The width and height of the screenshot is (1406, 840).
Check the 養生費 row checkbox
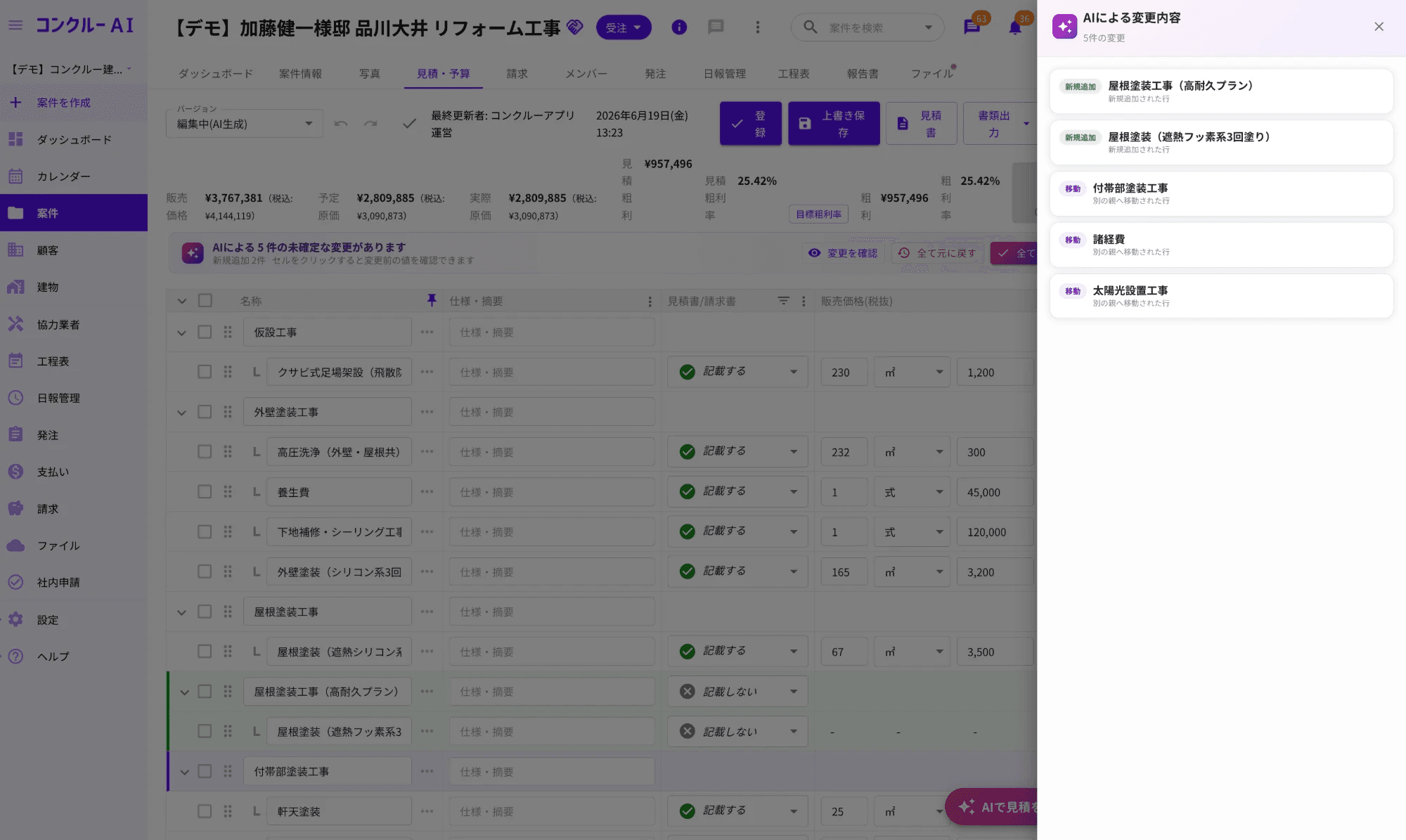[205, 492]
